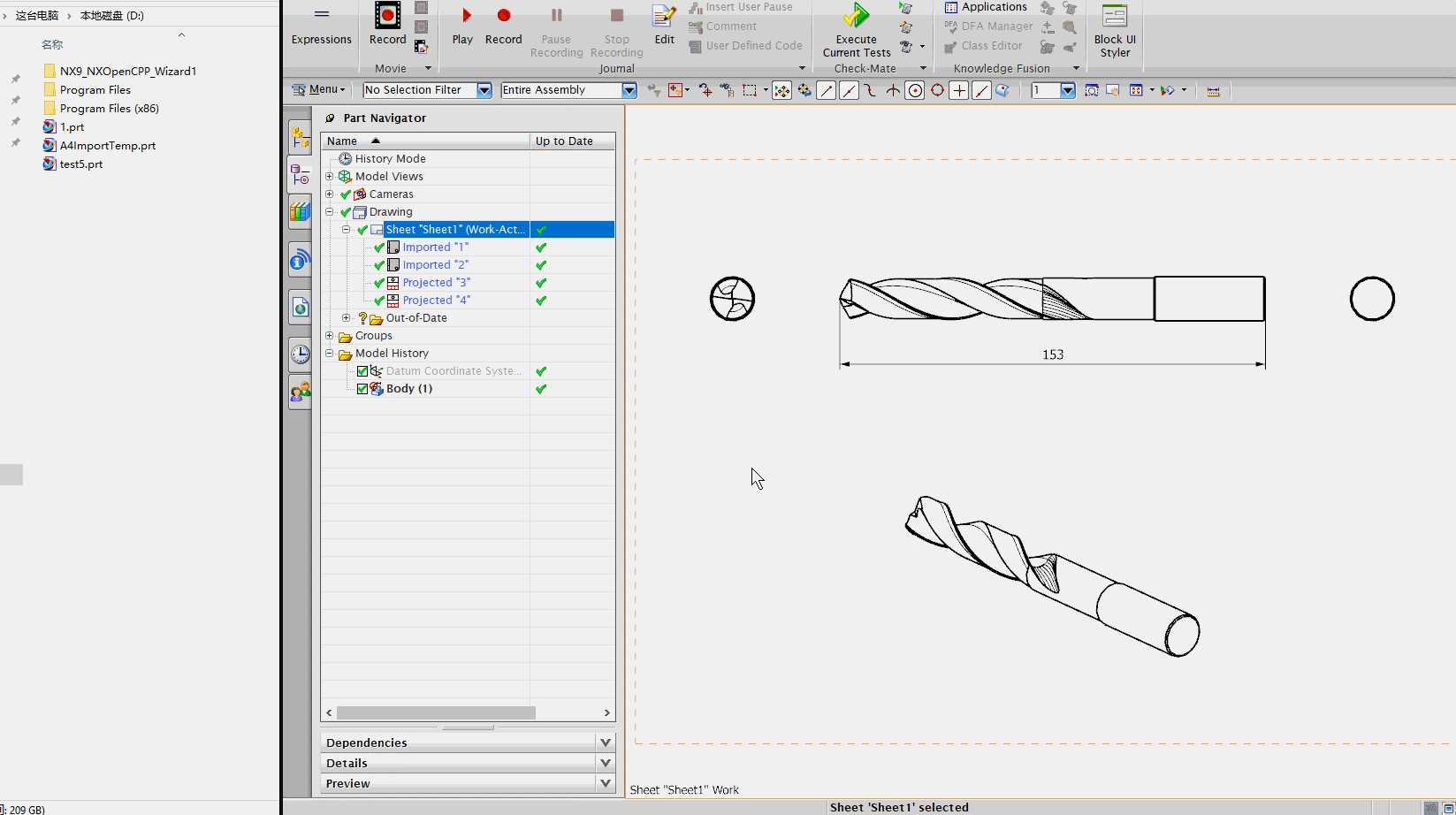The width and height of the screenshot is (1456, 815).
Task: Expand the Details panel
Action: point(606,763)
